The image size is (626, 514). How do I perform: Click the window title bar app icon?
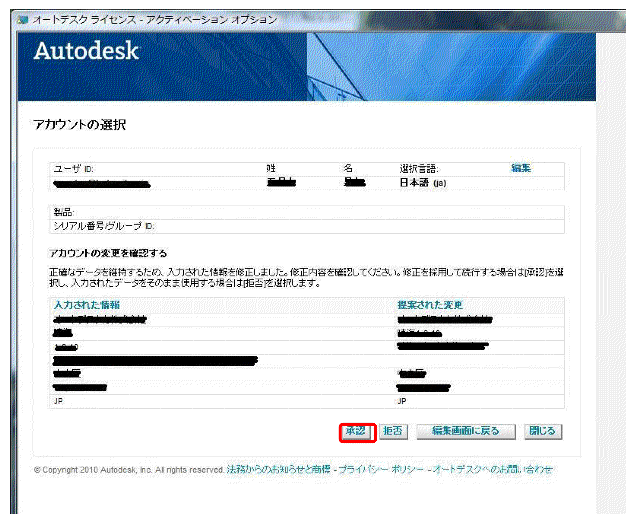click(x=23, y=20)
